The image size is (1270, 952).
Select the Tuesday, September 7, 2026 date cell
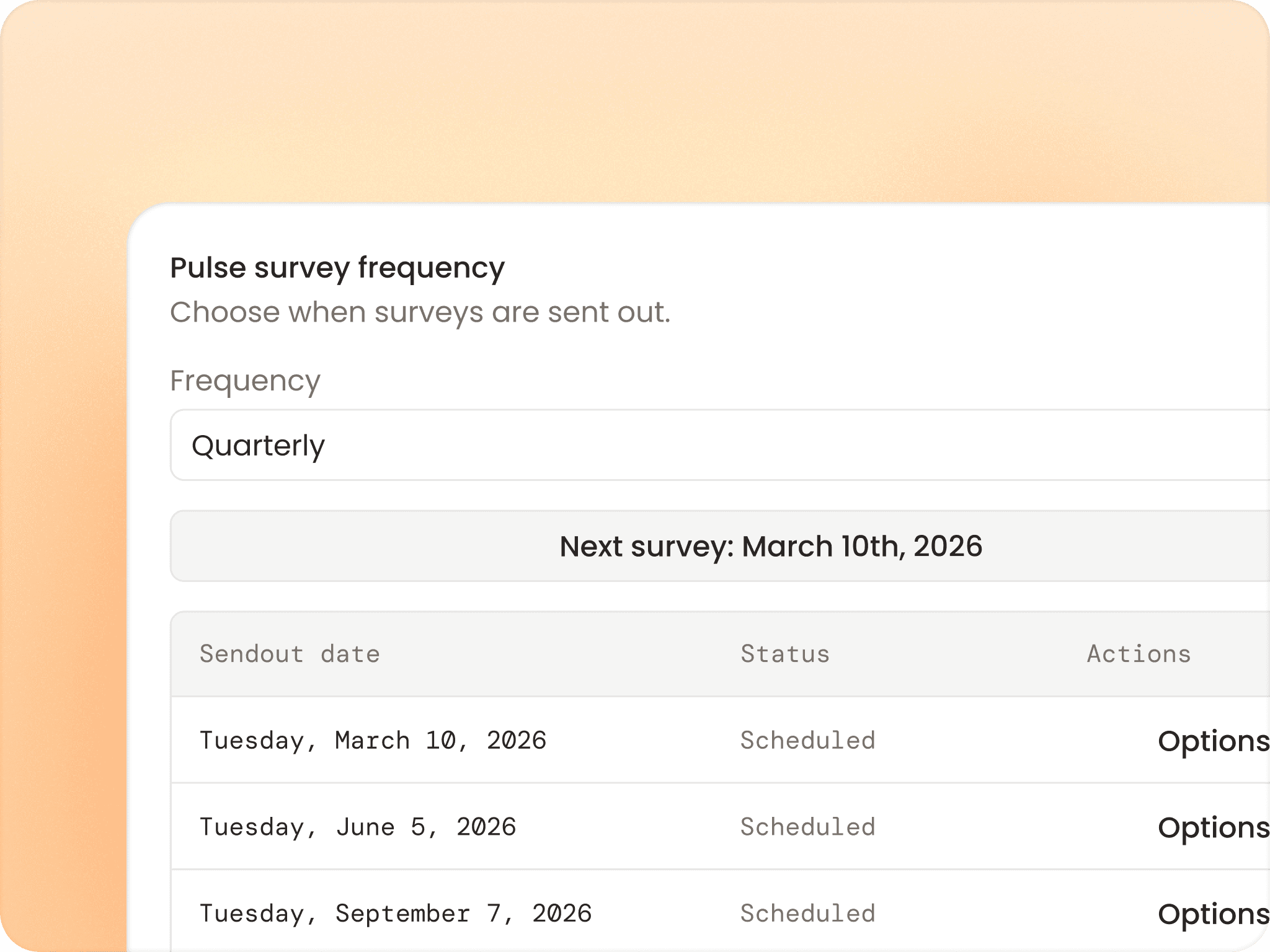[x=396, y=914]
